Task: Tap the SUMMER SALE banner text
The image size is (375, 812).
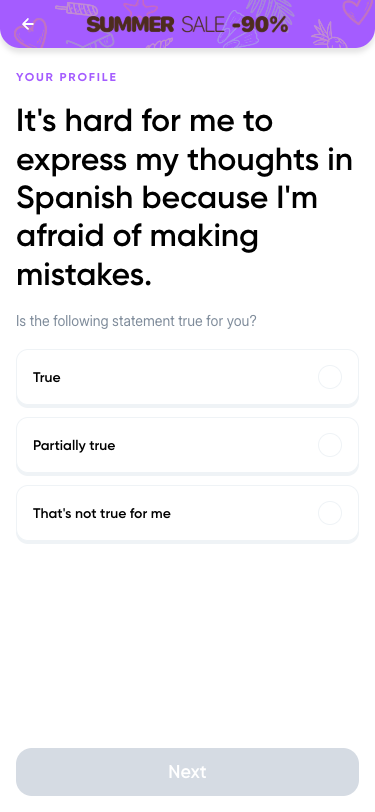Action: tap(156, 24)
